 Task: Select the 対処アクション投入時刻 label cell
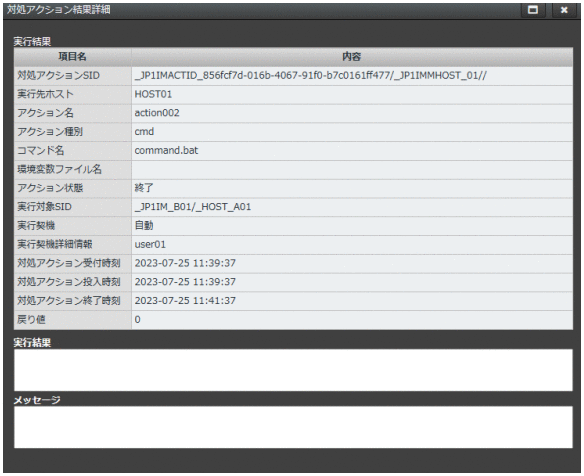click(73, 282)
